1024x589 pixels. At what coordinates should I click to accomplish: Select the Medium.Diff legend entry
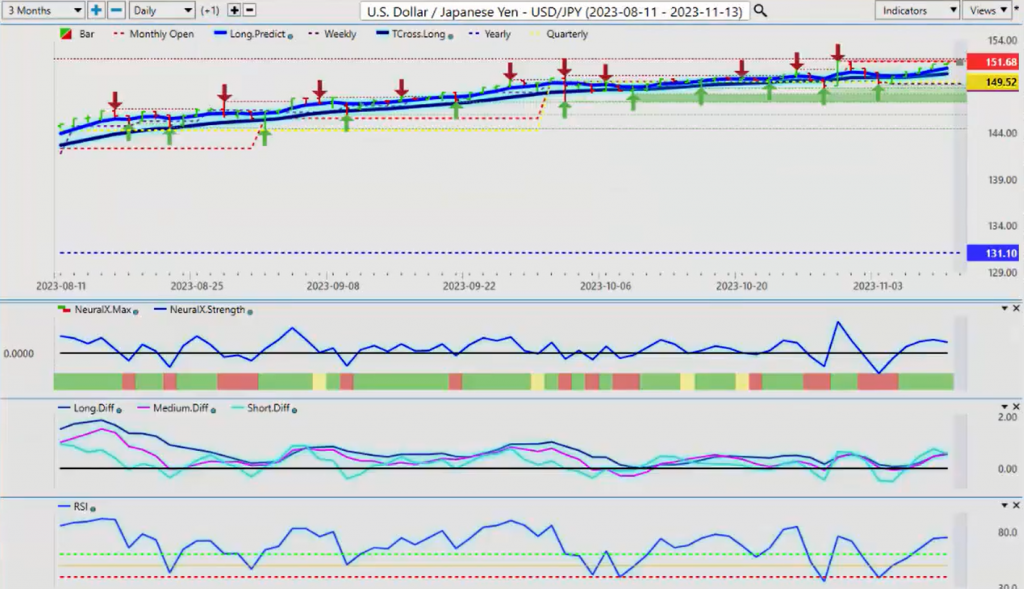pos(180,408)
